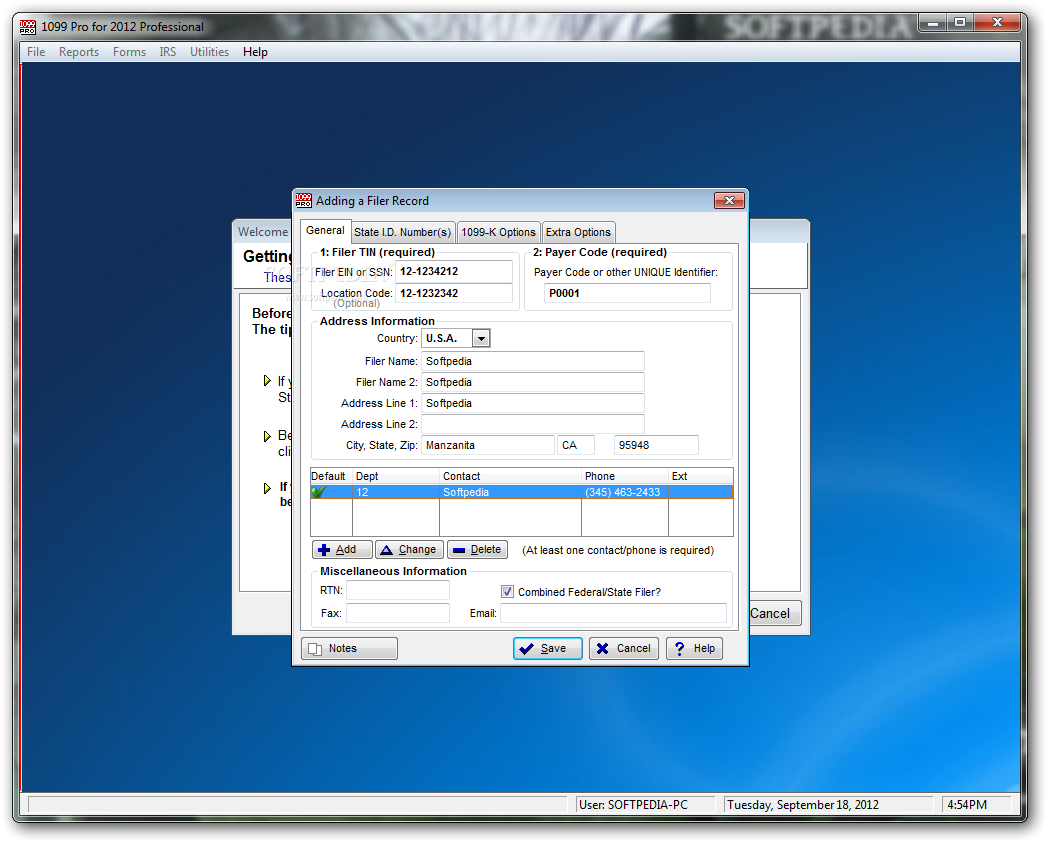Click the Adding a Filer Record dialog icon
The height and width of the screenshot is (843, 1048).
[303, 201]
